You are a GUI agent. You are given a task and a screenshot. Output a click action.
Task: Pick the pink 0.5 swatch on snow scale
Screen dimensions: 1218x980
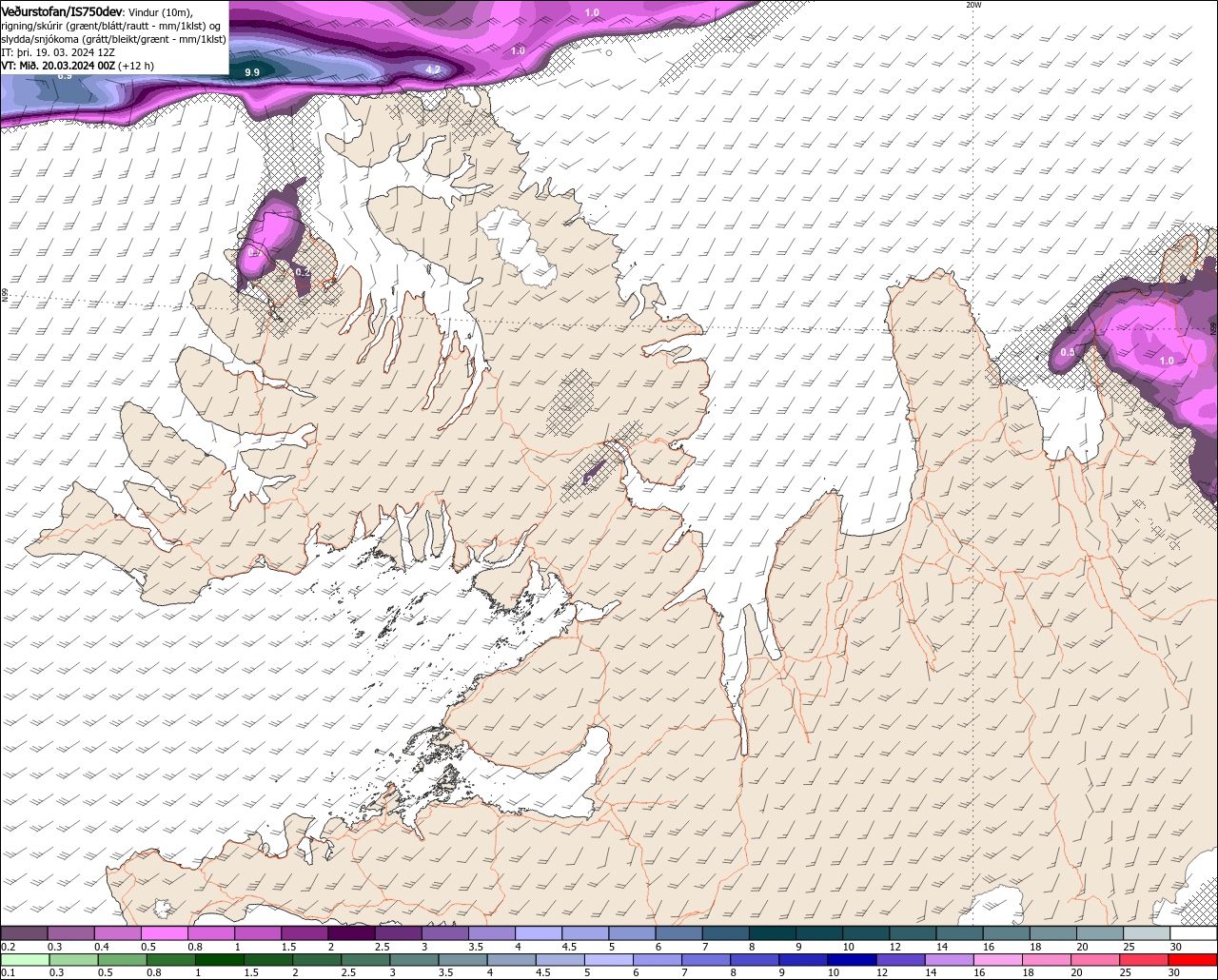click(x=165, y=933)
